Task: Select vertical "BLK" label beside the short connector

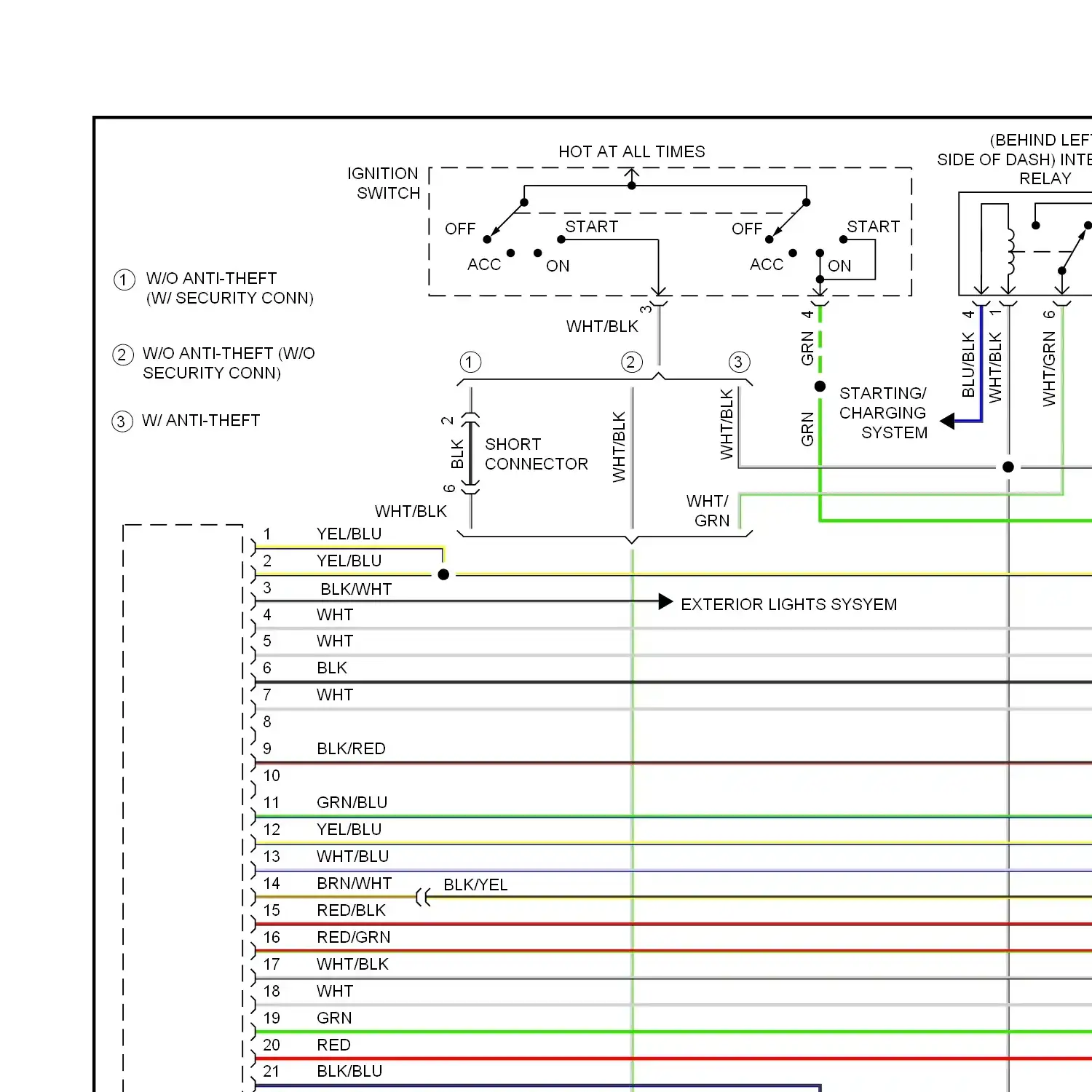Action: pyautogui.click(x=457, y=454)
